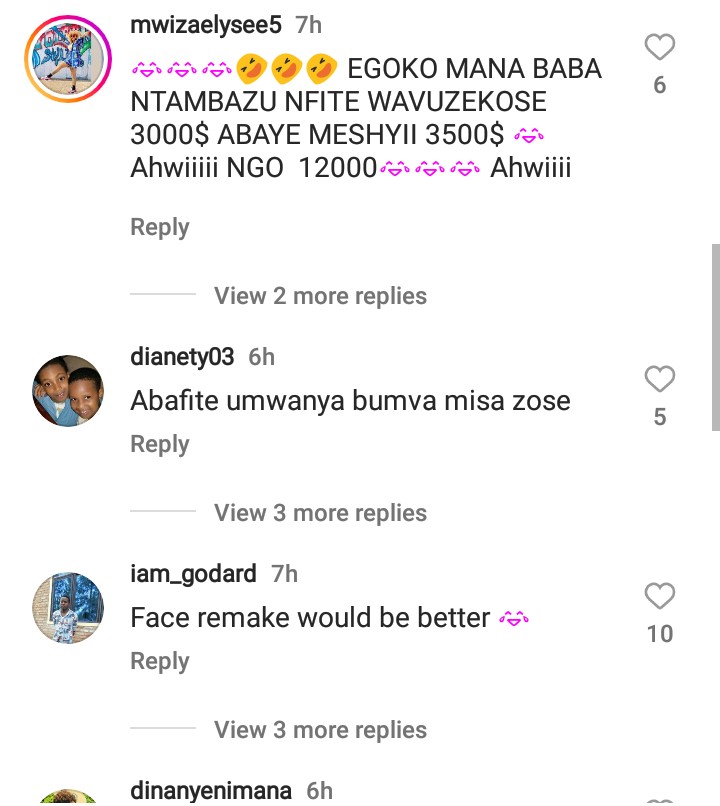Image resolution: width=720 pixels, height=806 pixels.
Task: Visit the dianety03 username link
Action: point(182,357)
